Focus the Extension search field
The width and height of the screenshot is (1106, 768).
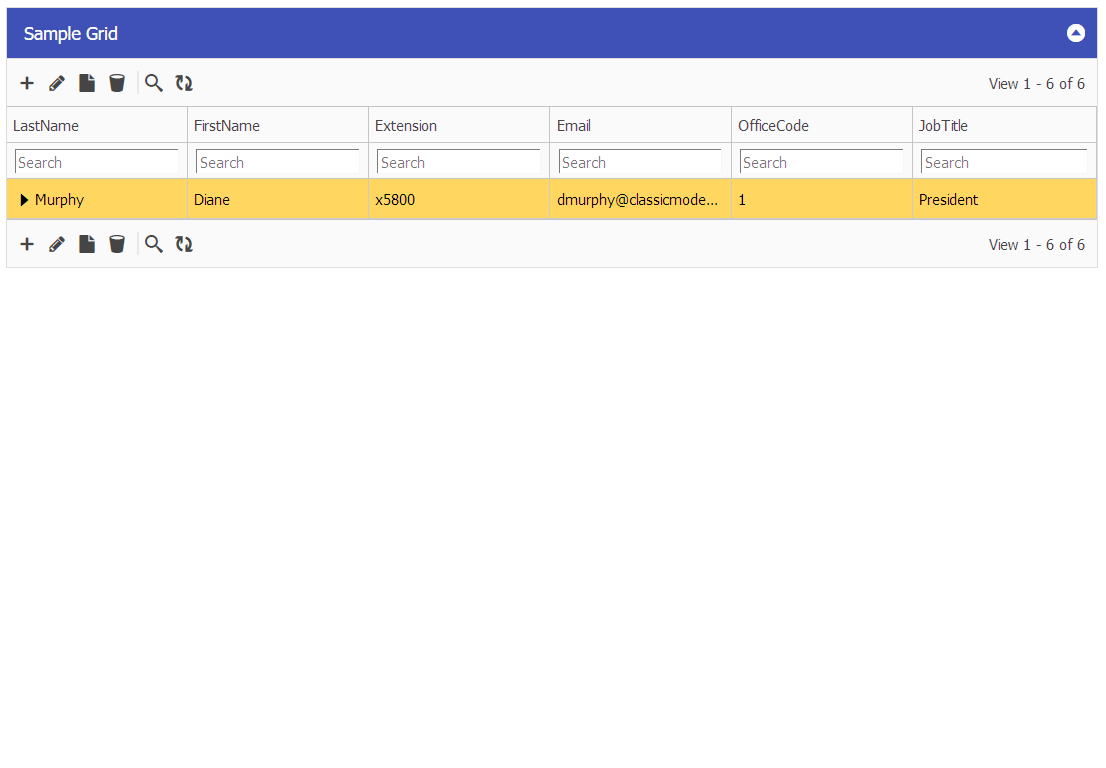tap(458, 162)
